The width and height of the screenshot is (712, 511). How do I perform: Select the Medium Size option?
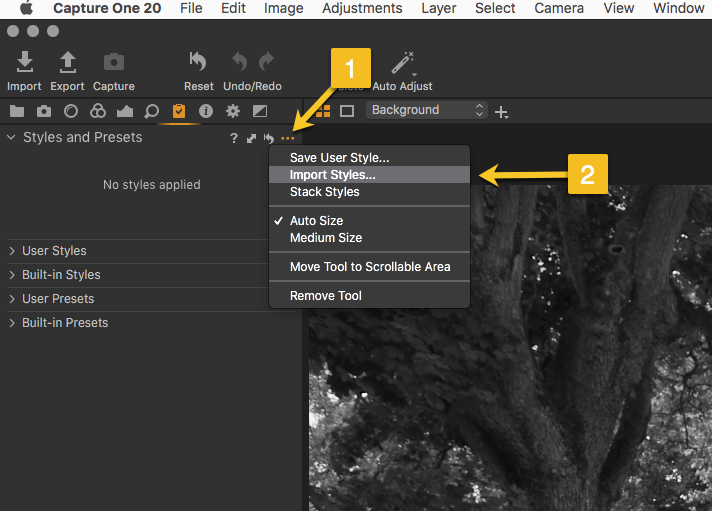point(325,238)
